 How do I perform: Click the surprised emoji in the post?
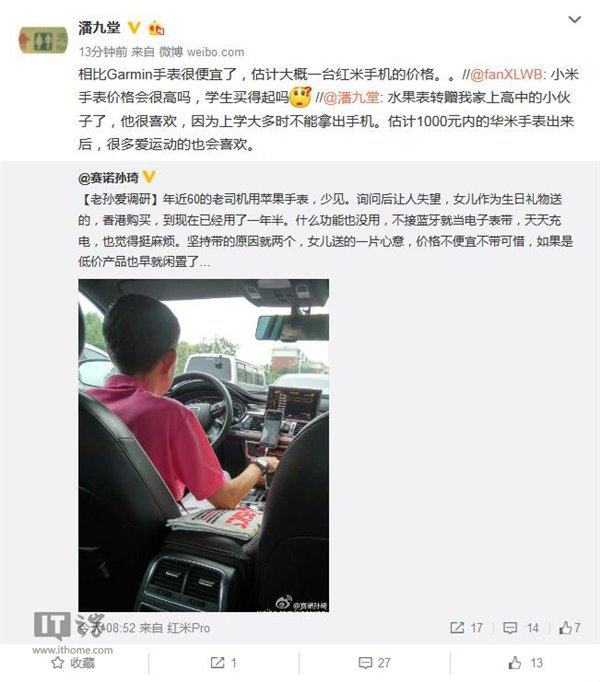[x=301, y=97]
